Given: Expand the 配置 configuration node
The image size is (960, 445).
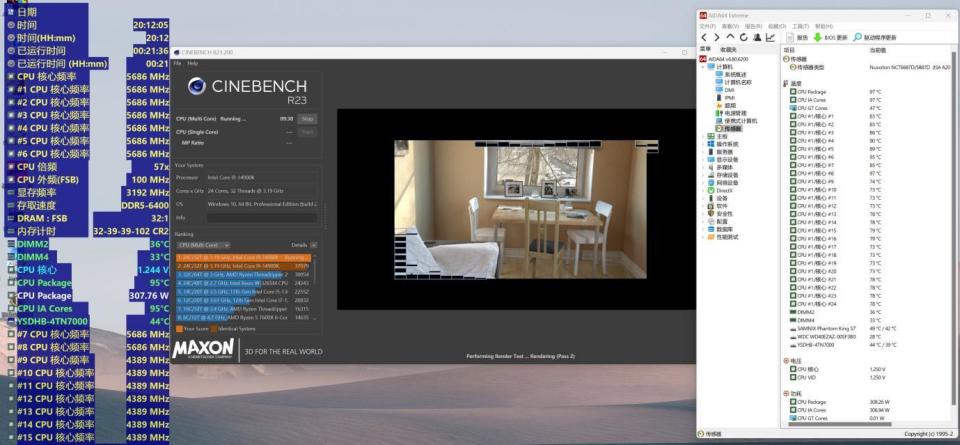Looking at the screenshot, I should tap(703, 222).
